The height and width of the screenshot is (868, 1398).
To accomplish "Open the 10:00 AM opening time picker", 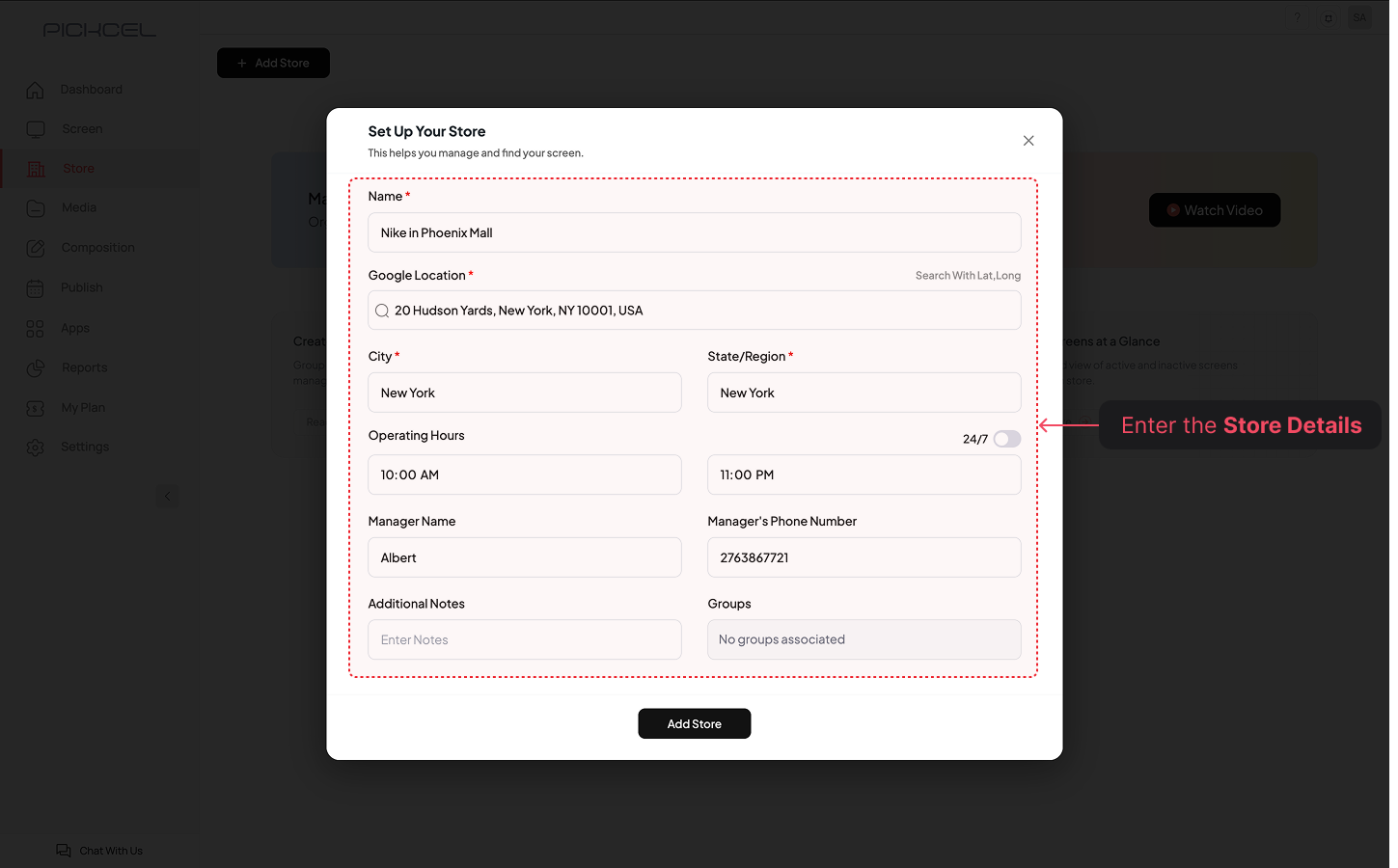I will tap(524, 475).
